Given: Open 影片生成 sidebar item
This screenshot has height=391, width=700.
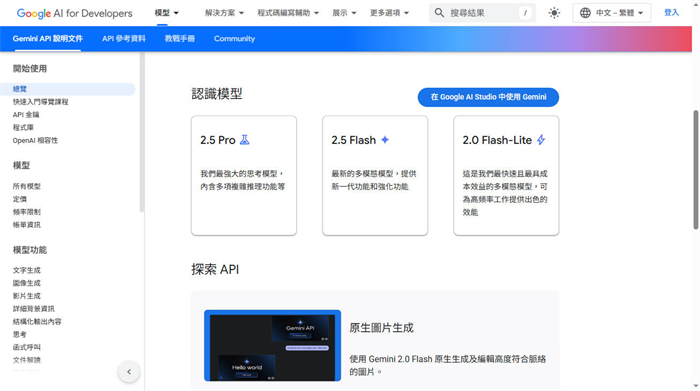Looking at the screenshot, I should pyautogui.click(x=27, y=296).
